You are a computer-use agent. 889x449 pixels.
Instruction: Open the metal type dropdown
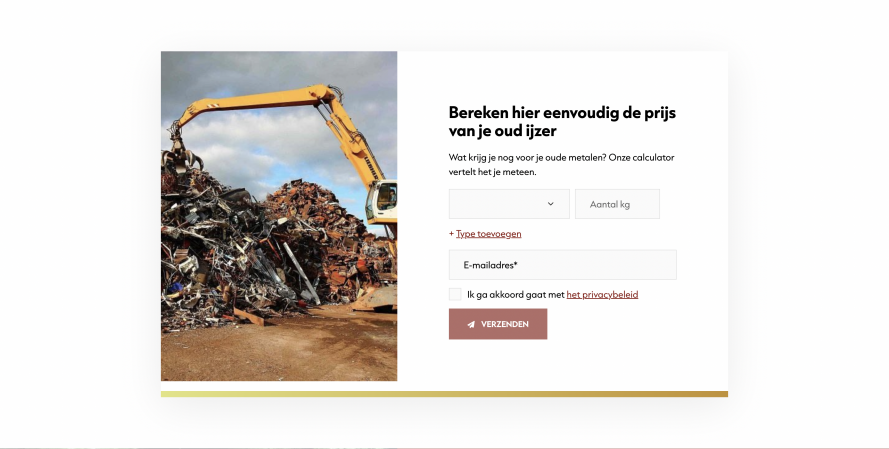click(x=509, y=204)
